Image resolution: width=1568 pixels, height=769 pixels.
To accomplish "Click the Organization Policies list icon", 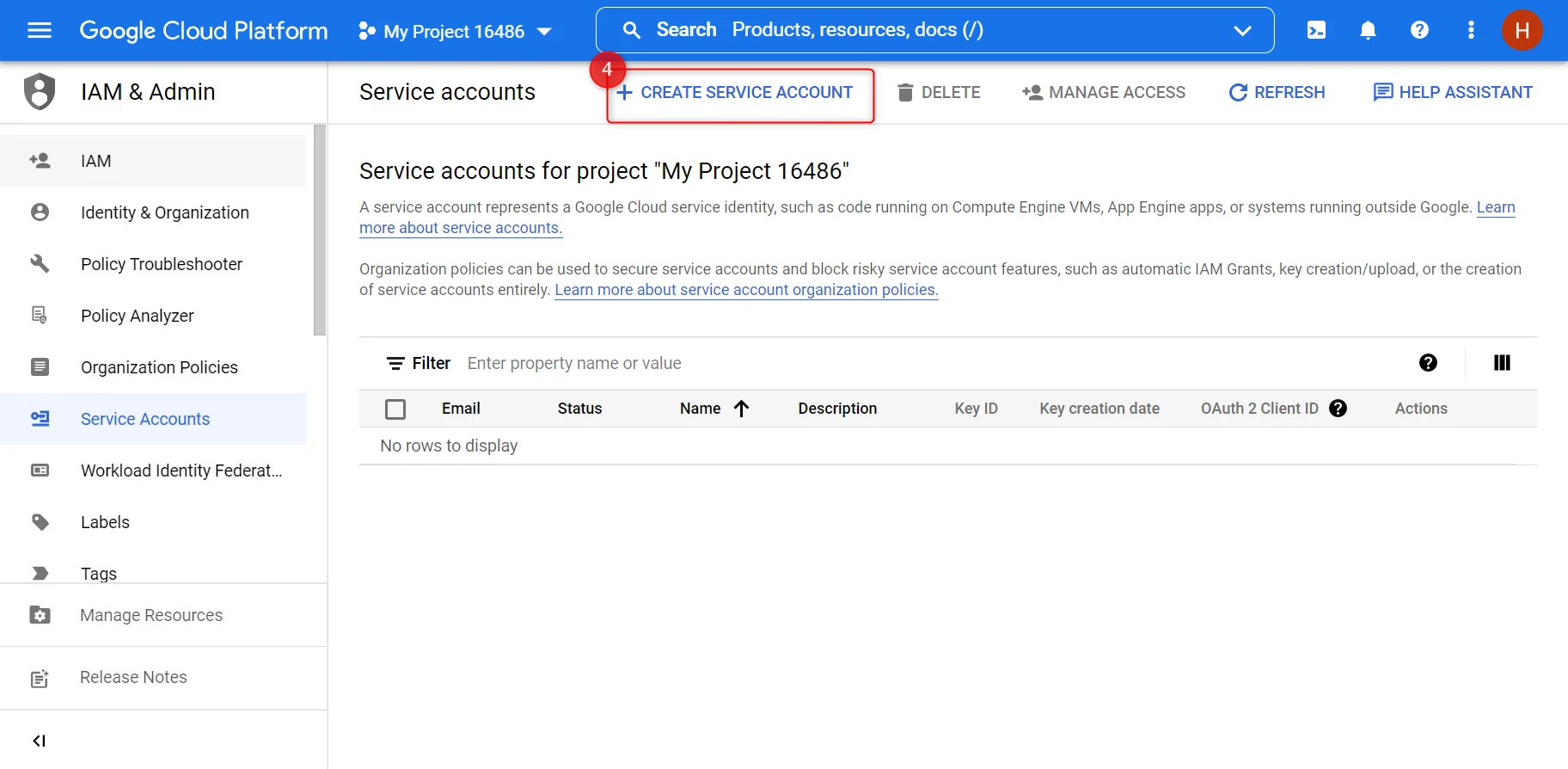I will click(x=40, y=367).
